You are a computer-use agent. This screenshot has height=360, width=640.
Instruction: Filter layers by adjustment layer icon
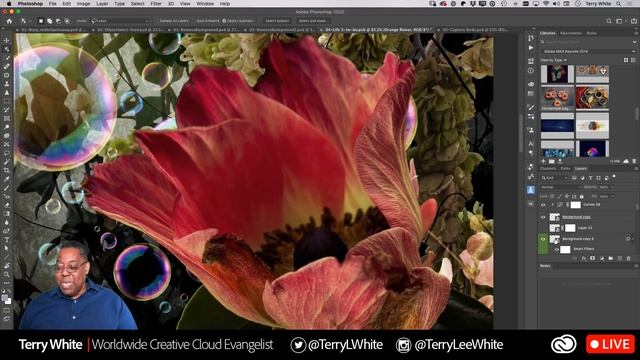pos(582,178)
